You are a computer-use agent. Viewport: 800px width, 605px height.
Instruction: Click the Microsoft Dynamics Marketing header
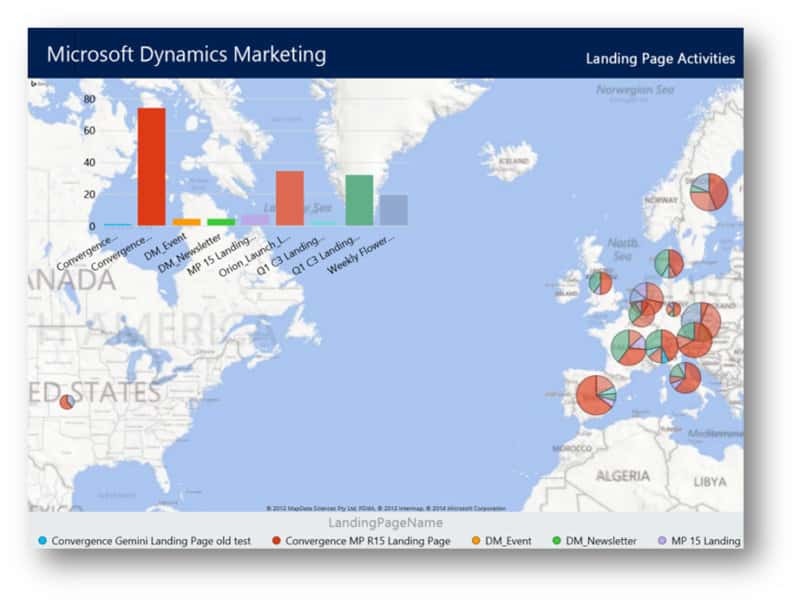click(186, 54)
